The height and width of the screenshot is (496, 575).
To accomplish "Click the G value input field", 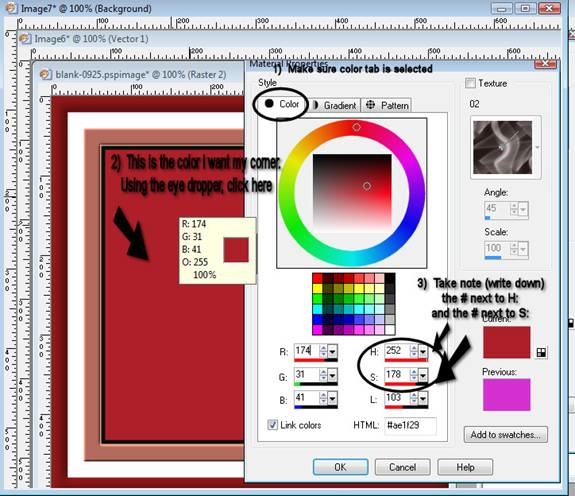I will tap(307, 375).
